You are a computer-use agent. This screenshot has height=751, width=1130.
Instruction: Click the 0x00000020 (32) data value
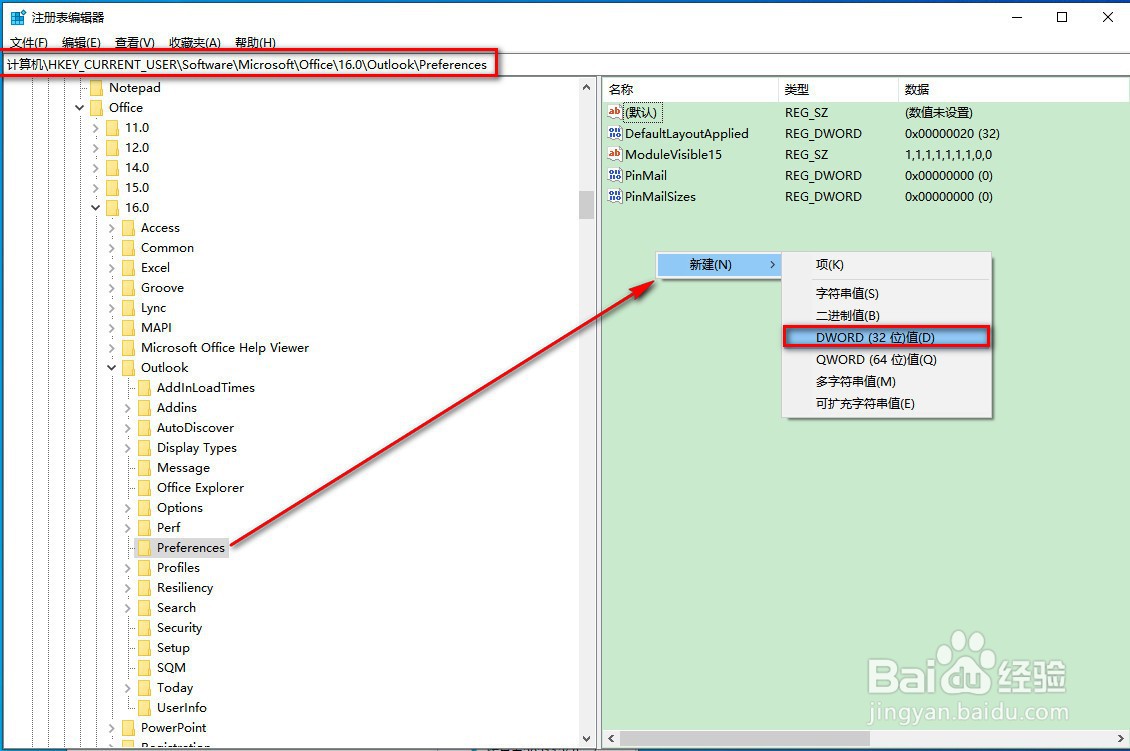pos(952,134)
